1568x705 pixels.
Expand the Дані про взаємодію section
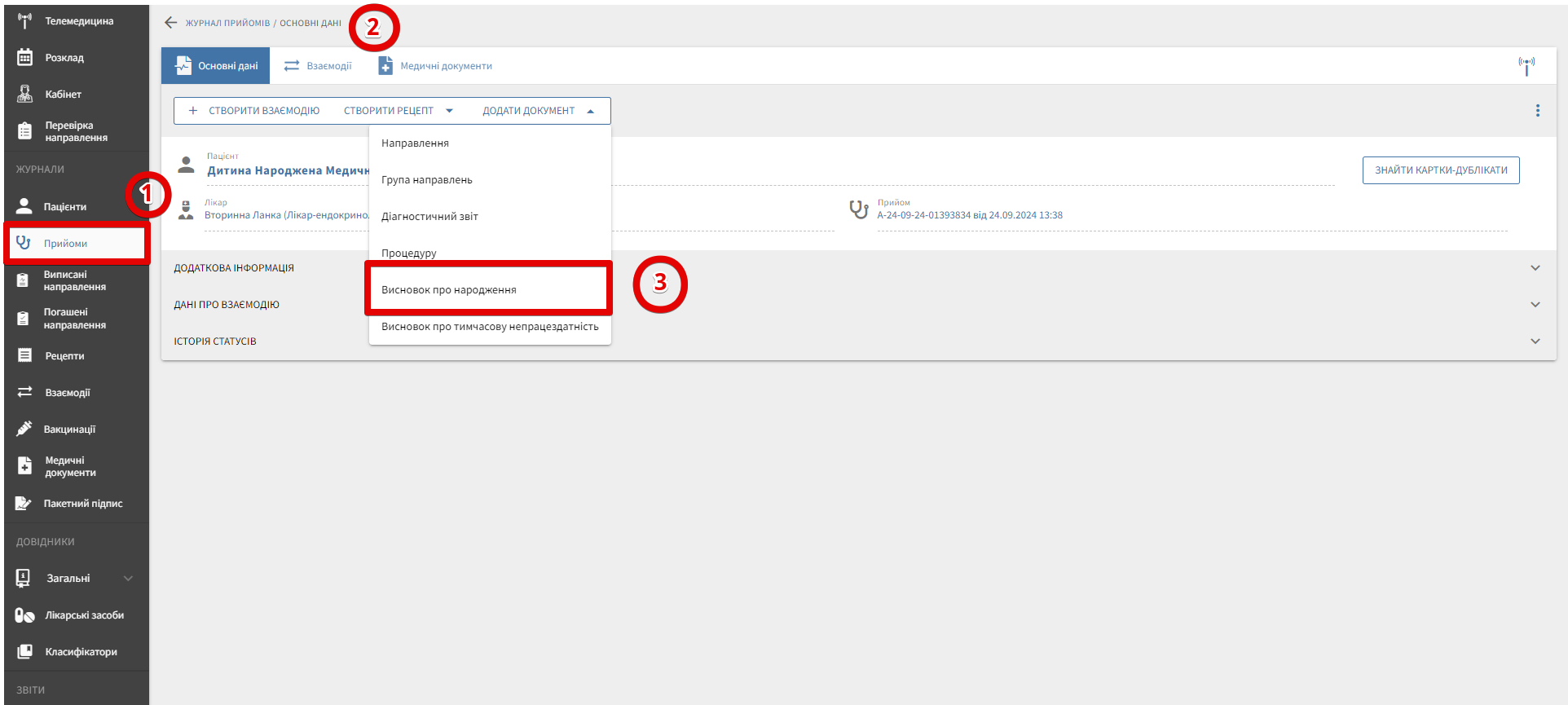[1535, 305]
